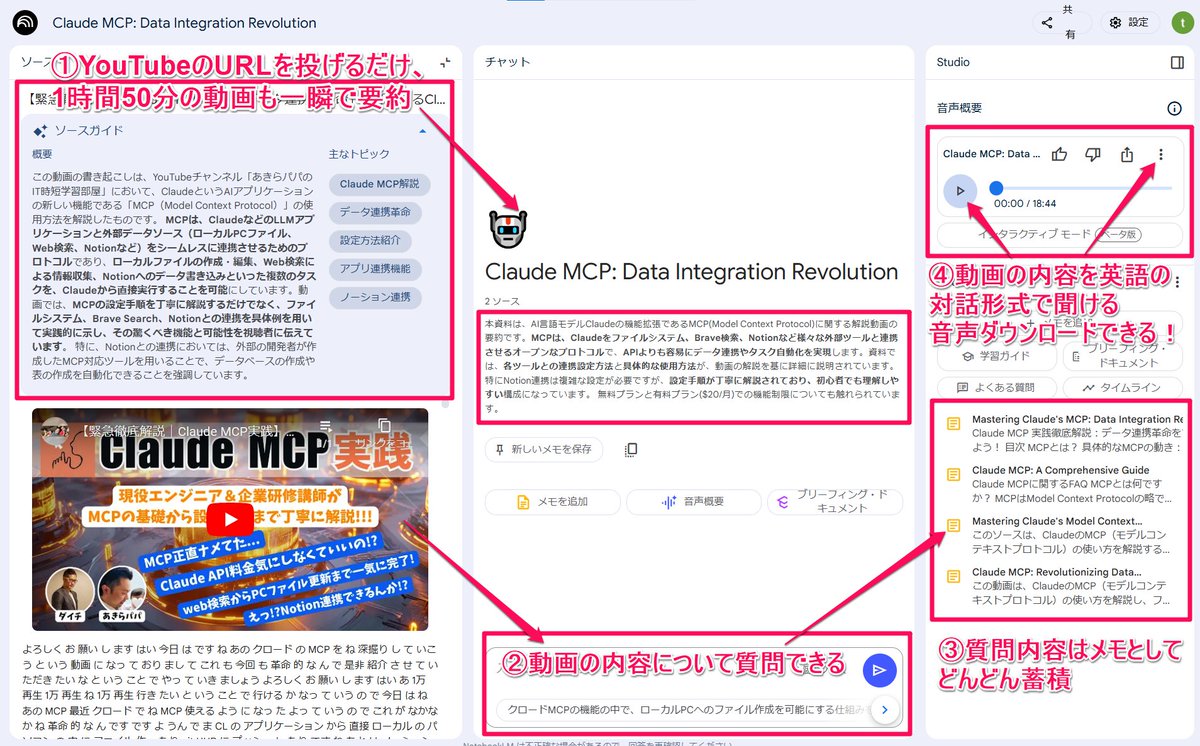This screenshot has width=1200, height=746.
Task: Save response with 新しいメモを保存
Action: click(x=544, y=450)
